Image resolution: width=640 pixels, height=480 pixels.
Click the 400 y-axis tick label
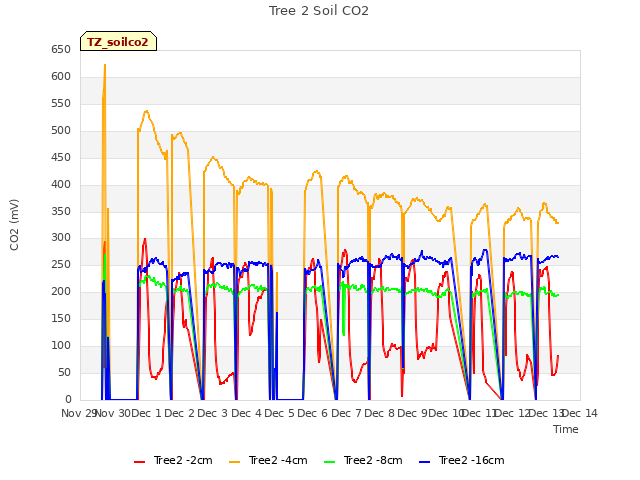61,184
